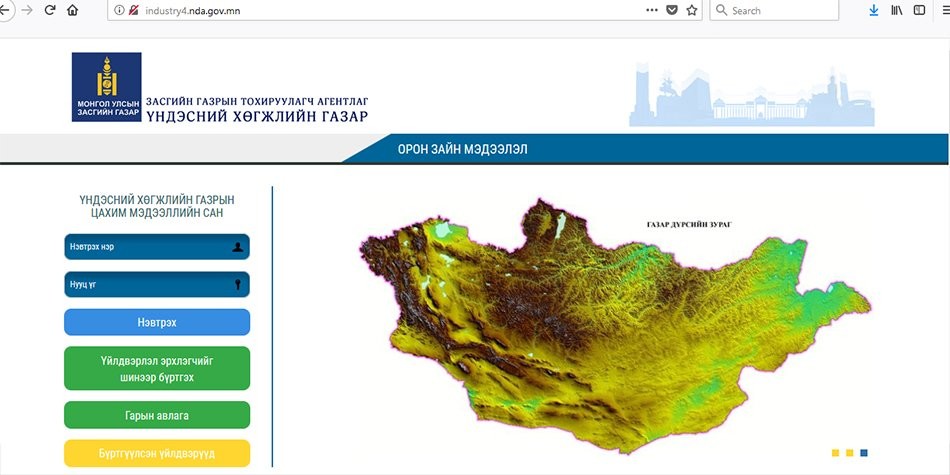Open the downloads arrow icon
Screen dimensions: 950x475
click(873, 10)
